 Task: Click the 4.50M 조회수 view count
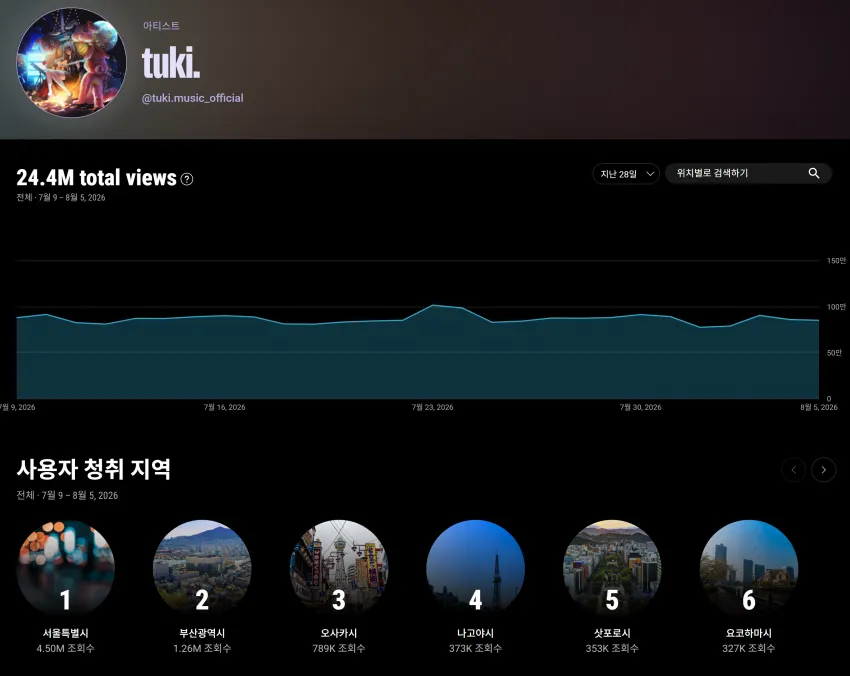(66, 648)
